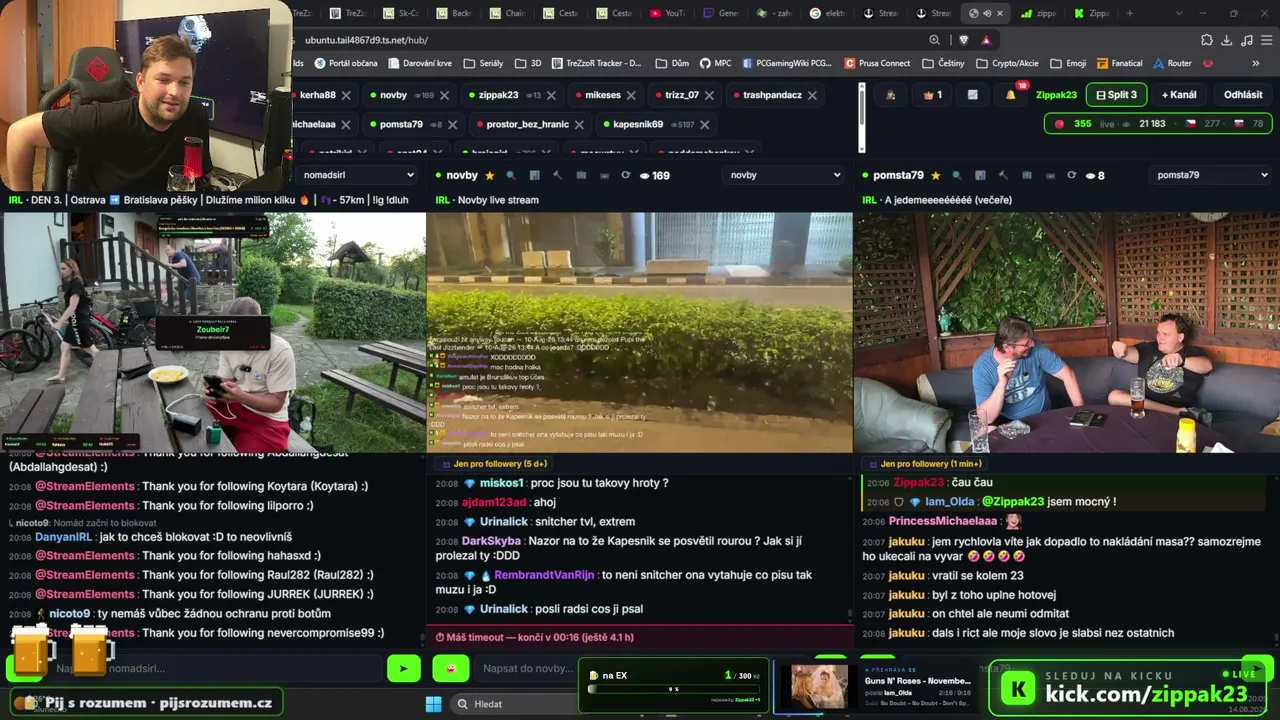1280x720 pixels.
Task: Open the Router bookmark
Action: pos(1172,63)
